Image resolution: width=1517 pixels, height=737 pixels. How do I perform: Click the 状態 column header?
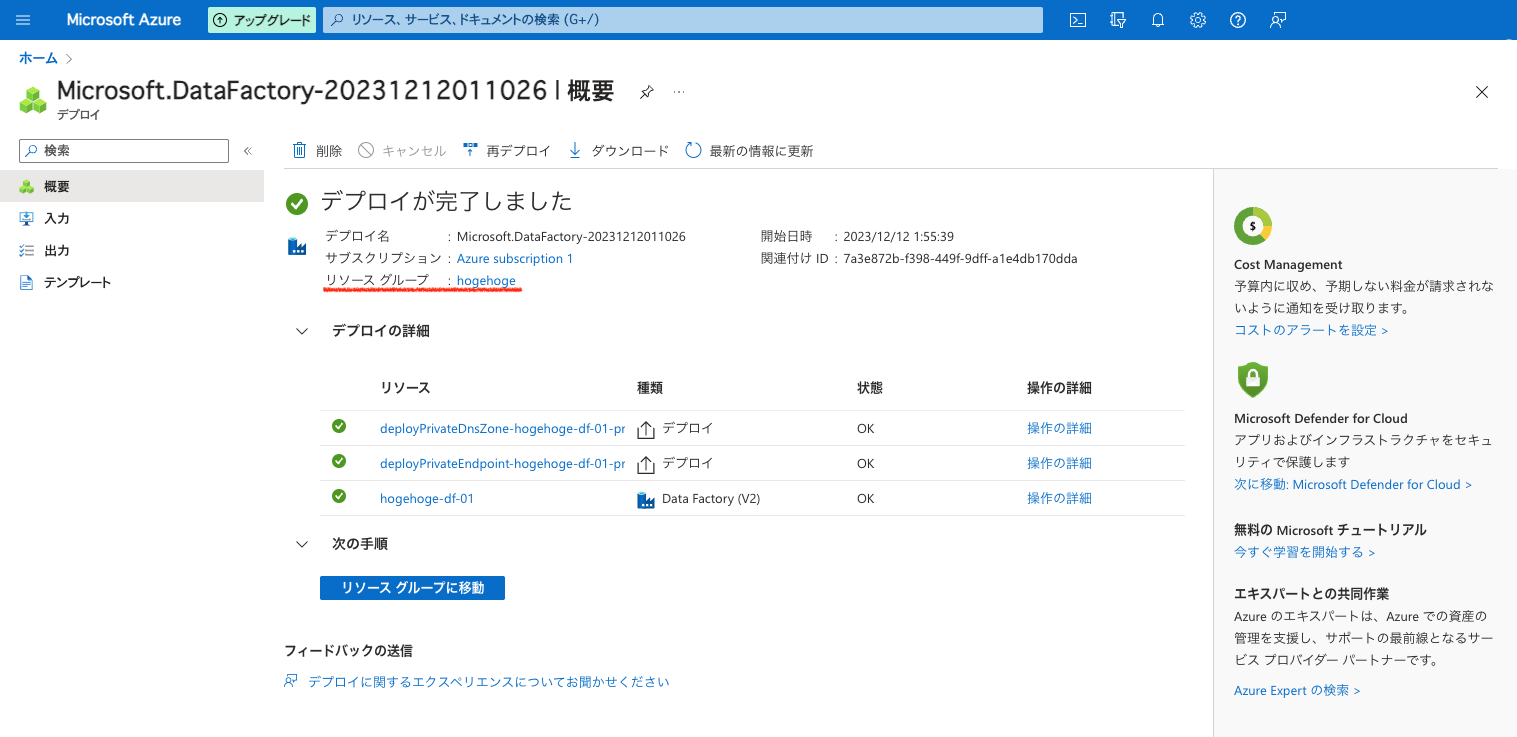[x=870, y=388]
